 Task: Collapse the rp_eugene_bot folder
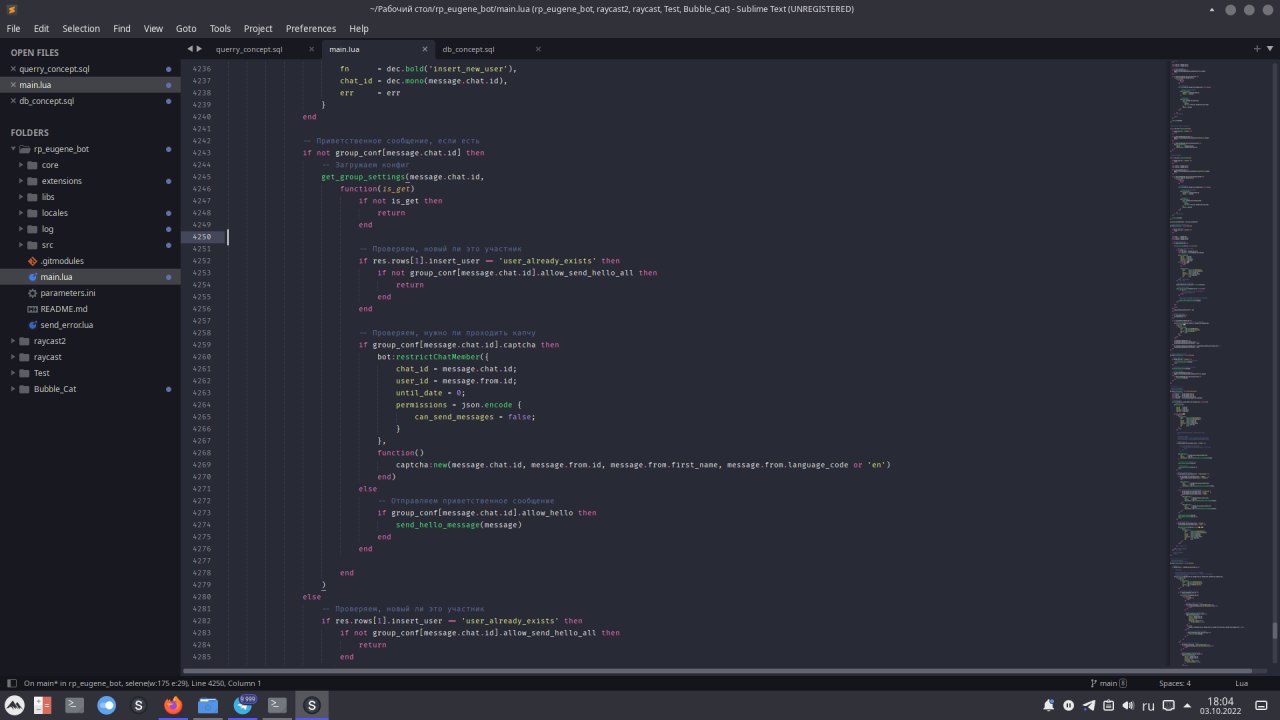pyautogui.click(x=12, y=149)
